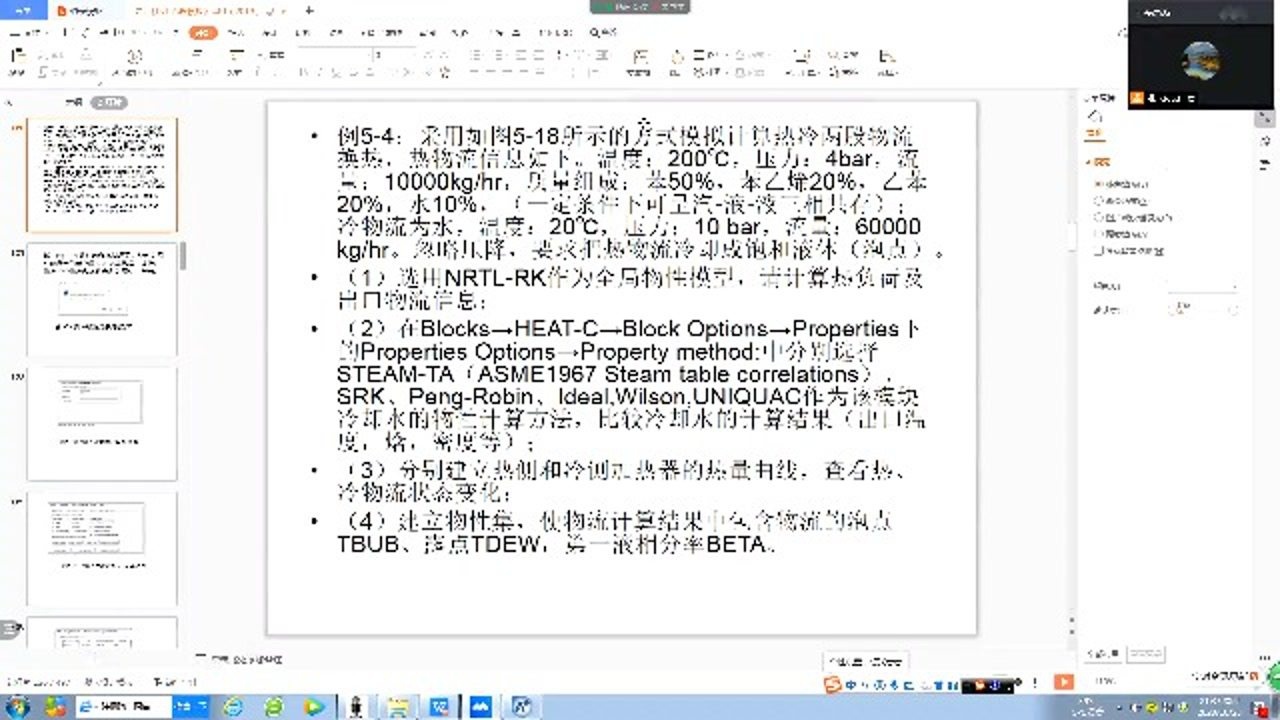Expand the collapsed section in the right panel
This screenshot has width=1280, height=720.
point(1090,160)
